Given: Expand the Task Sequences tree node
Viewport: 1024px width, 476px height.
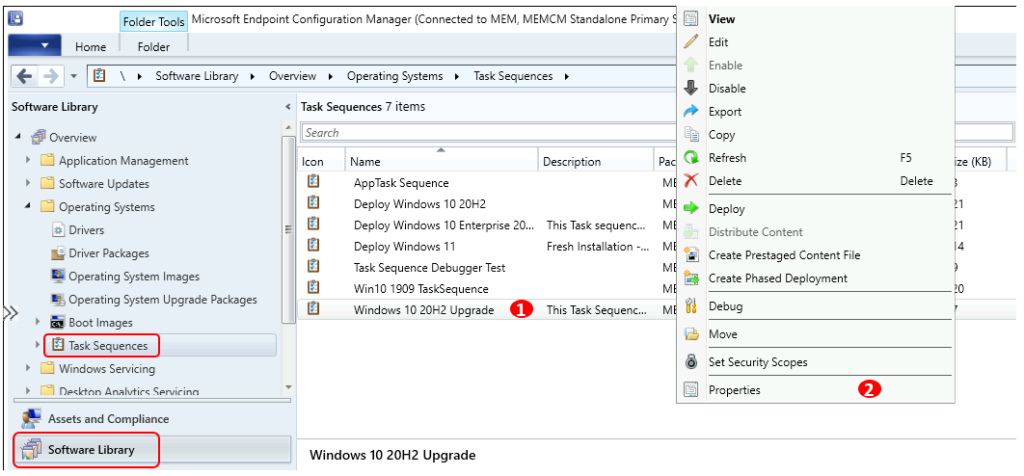Looking at the screenshot, I should click(38, 345).
